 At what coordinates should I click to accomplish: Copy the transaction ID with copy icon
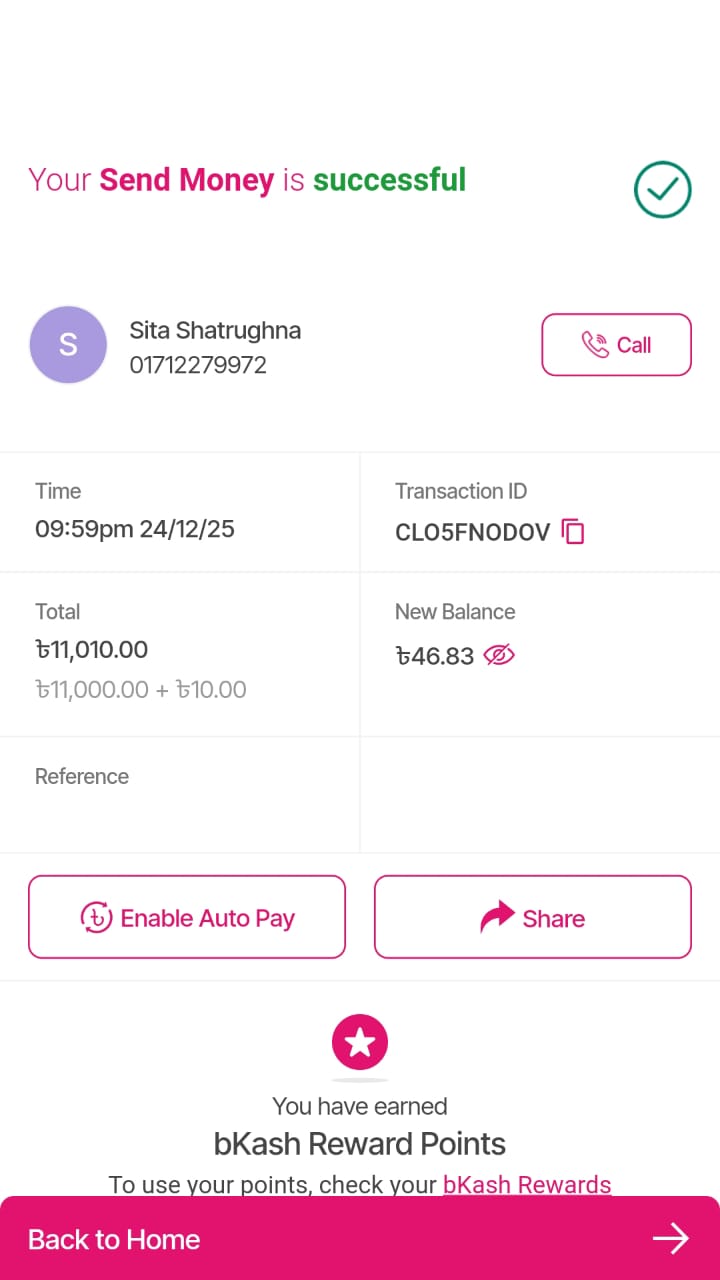(573, 532)
